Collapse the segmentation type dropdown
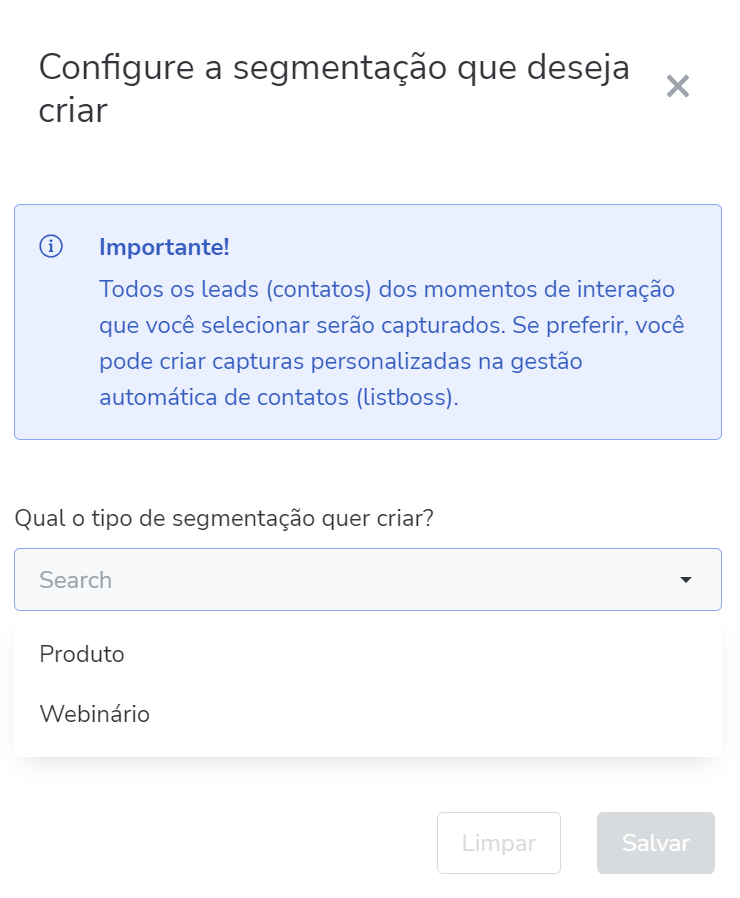740x898 pixels. click(x=686, y=580)
